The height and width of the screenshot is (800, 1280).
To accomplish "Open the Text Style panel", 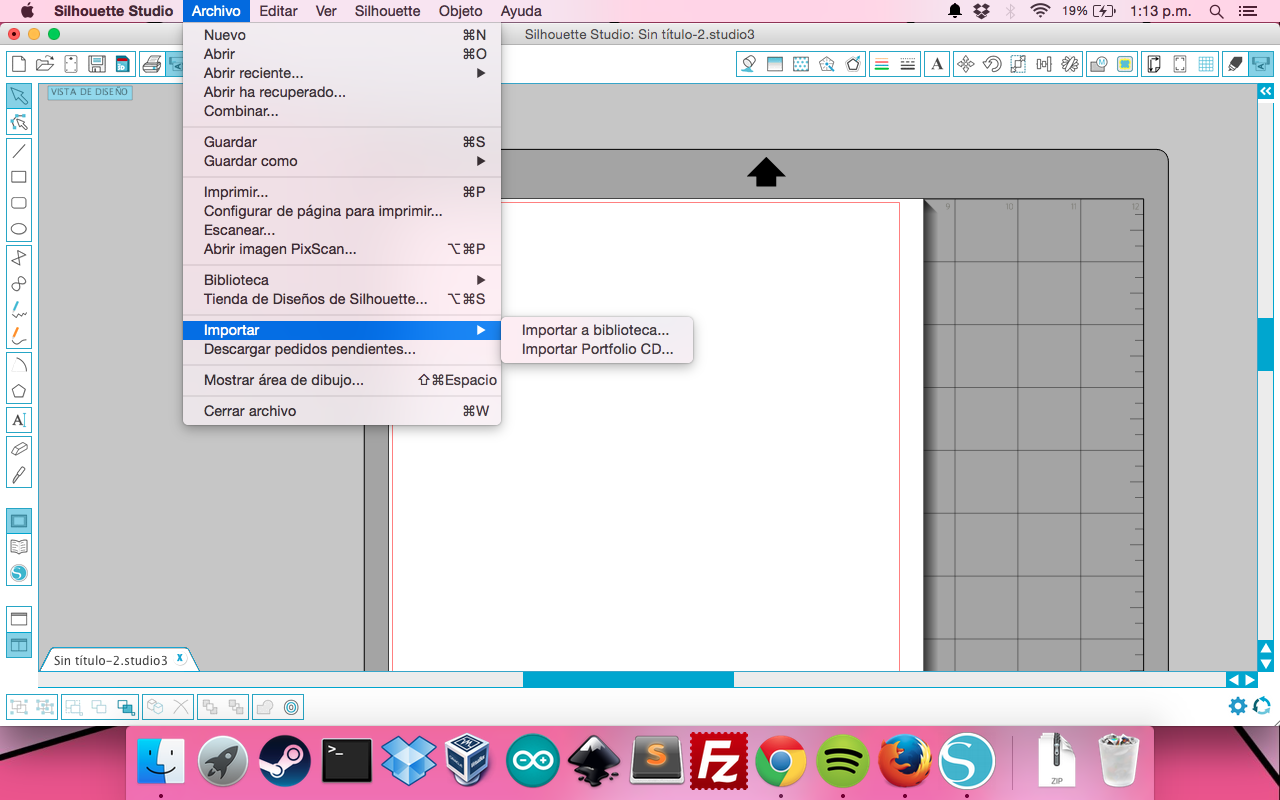I will pos(936,64).
